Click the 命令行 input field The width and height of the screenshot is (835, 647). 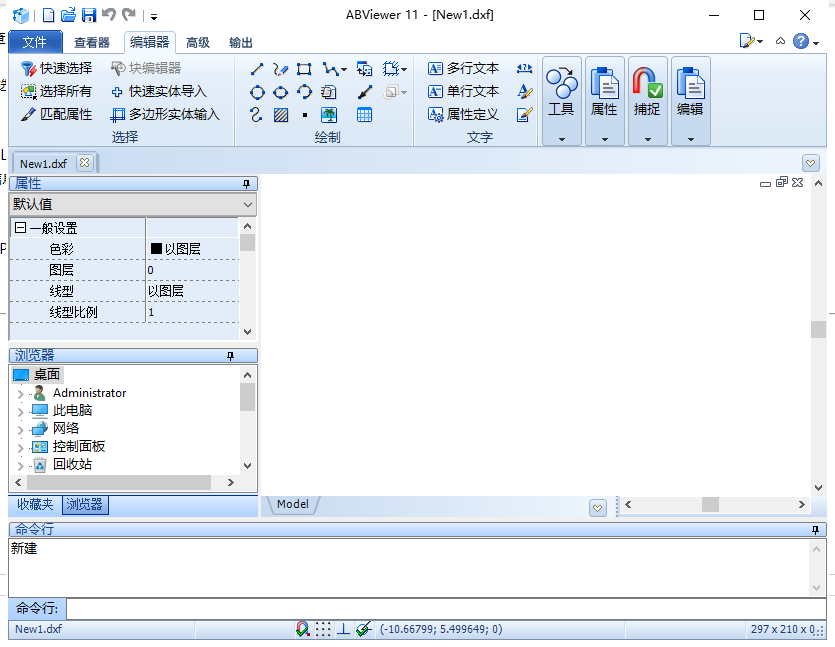446,609
